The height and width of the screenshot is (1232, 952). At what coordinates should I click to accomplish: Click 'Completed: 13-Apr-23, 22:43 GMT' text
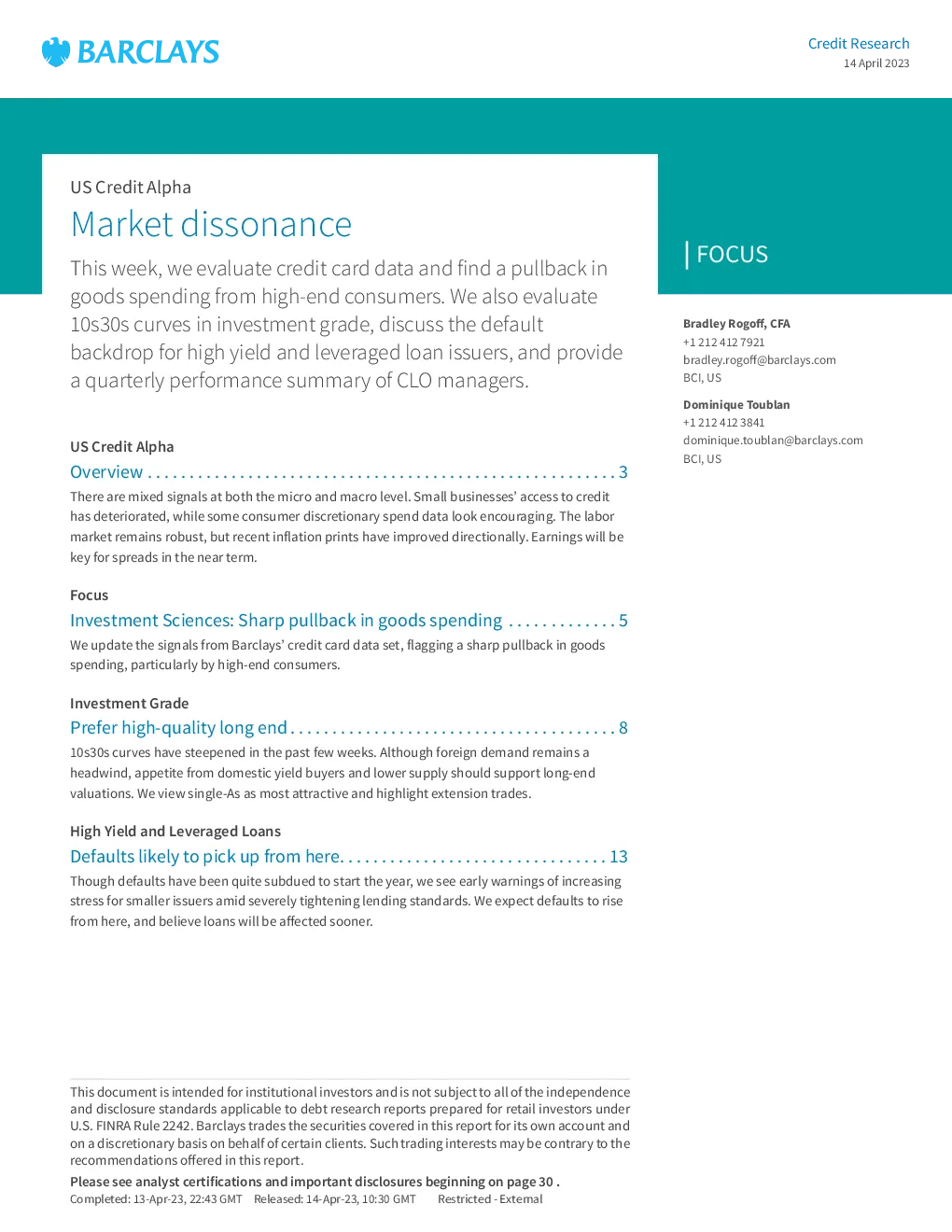tap(156, 1199)
